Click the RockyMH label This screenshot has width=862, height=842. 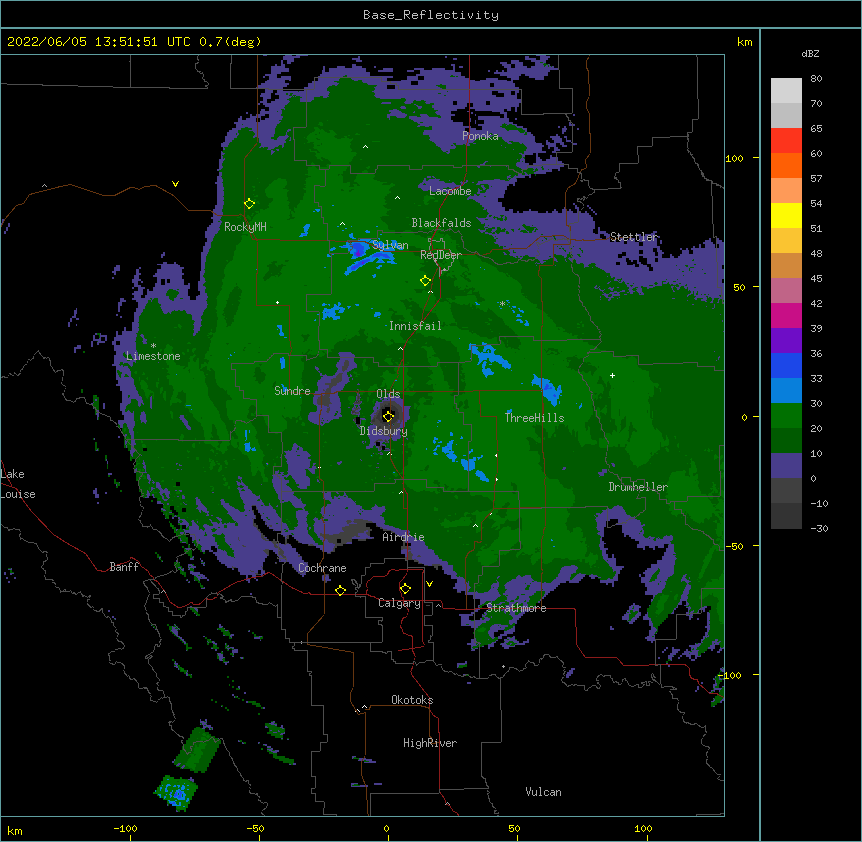[245, 227]
